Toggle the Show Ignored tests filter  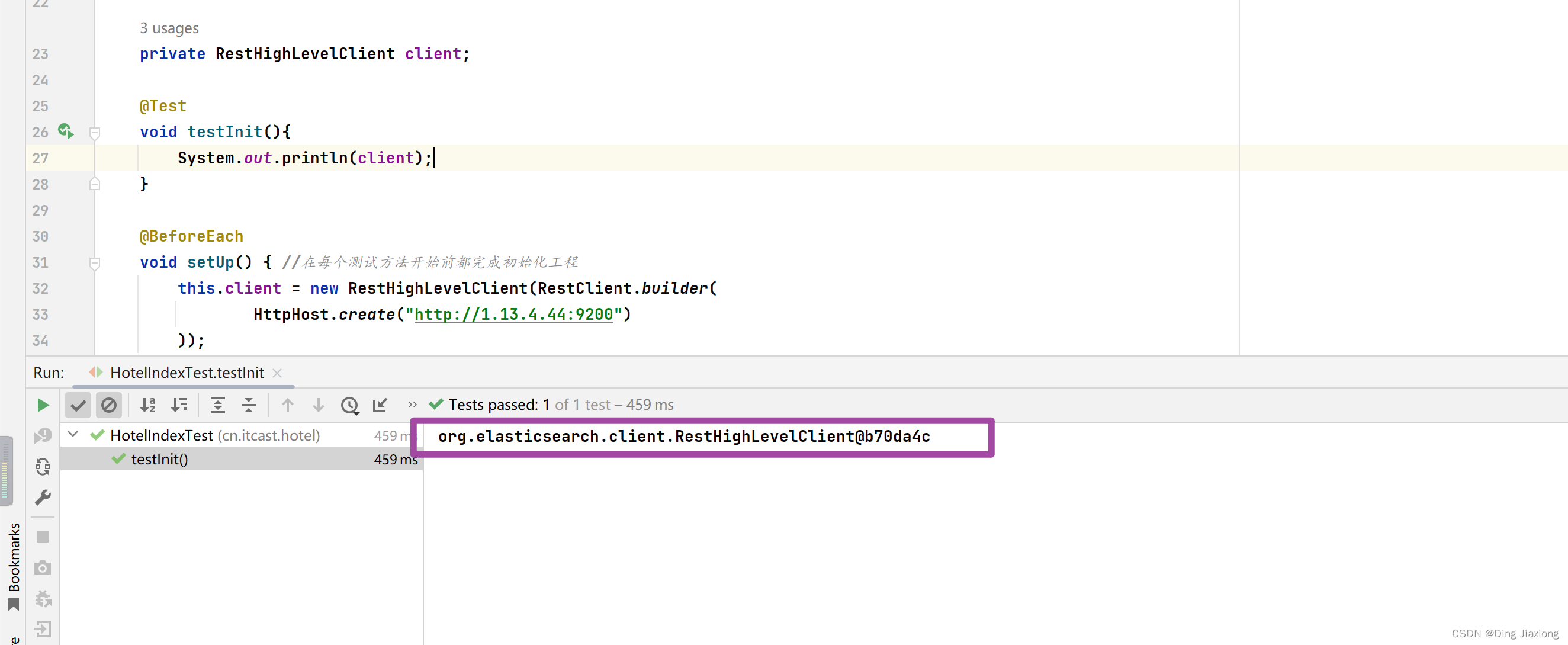[109, 405]
